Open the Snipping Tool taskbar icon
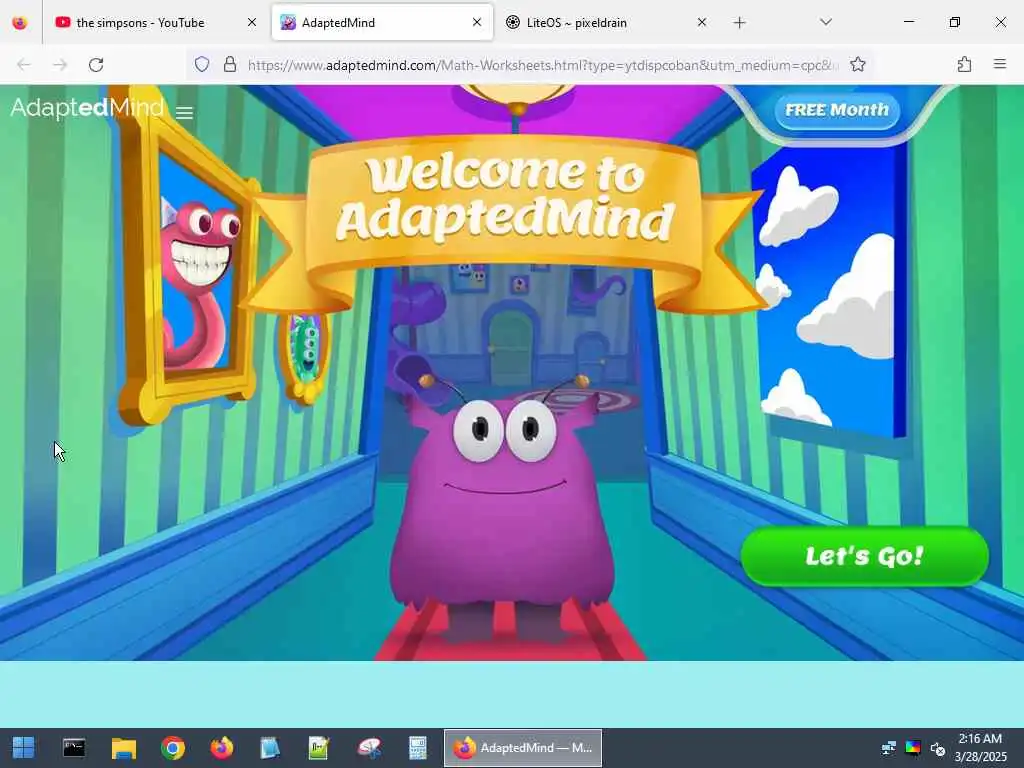Screen dimensions: 1024x768 coord(369,748)
